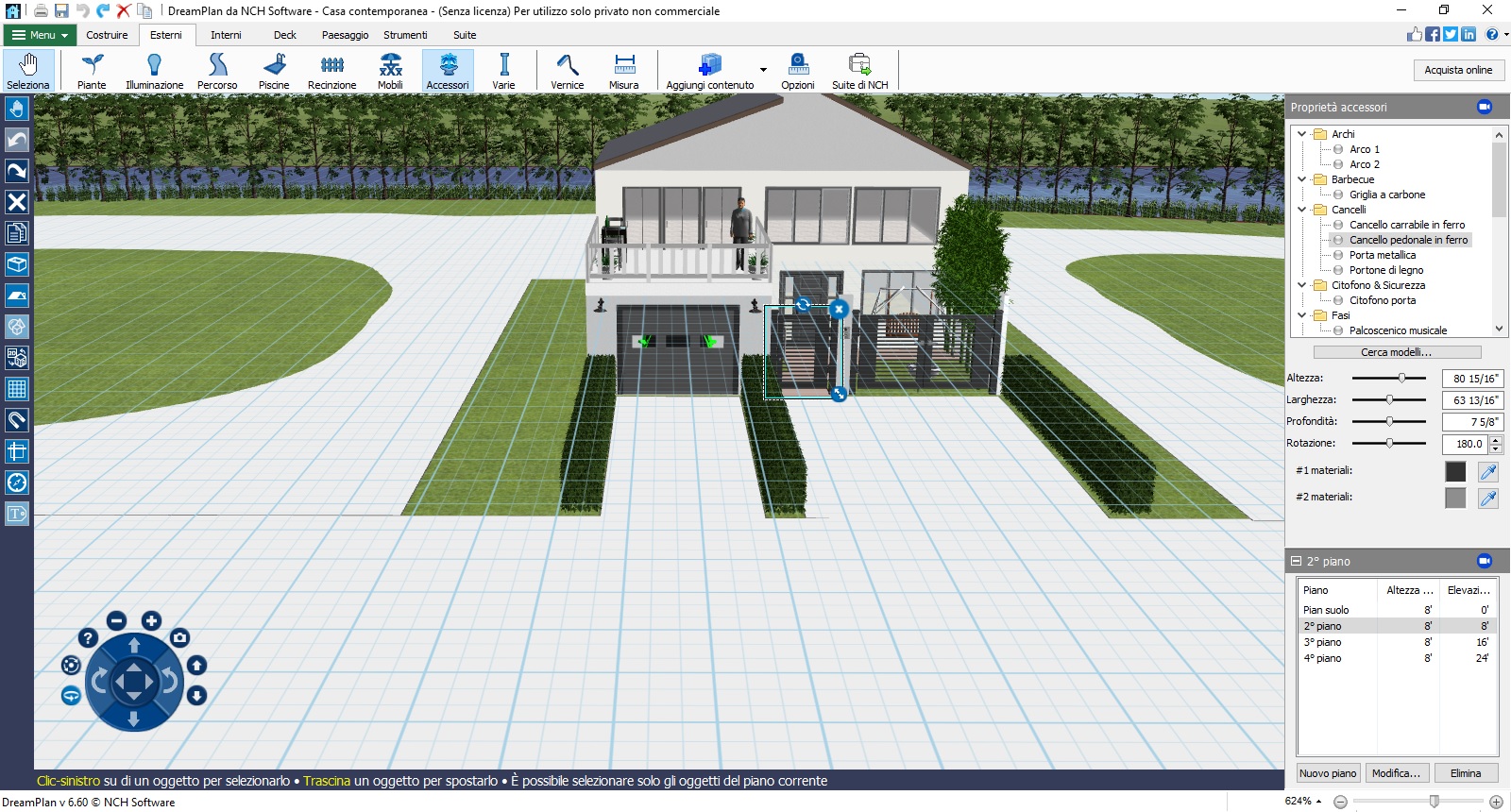Toggle video icon in Proprietà accessori header
This screenshot has width=1511, height=812.
pyautogui.click(x=1485, y=107)
